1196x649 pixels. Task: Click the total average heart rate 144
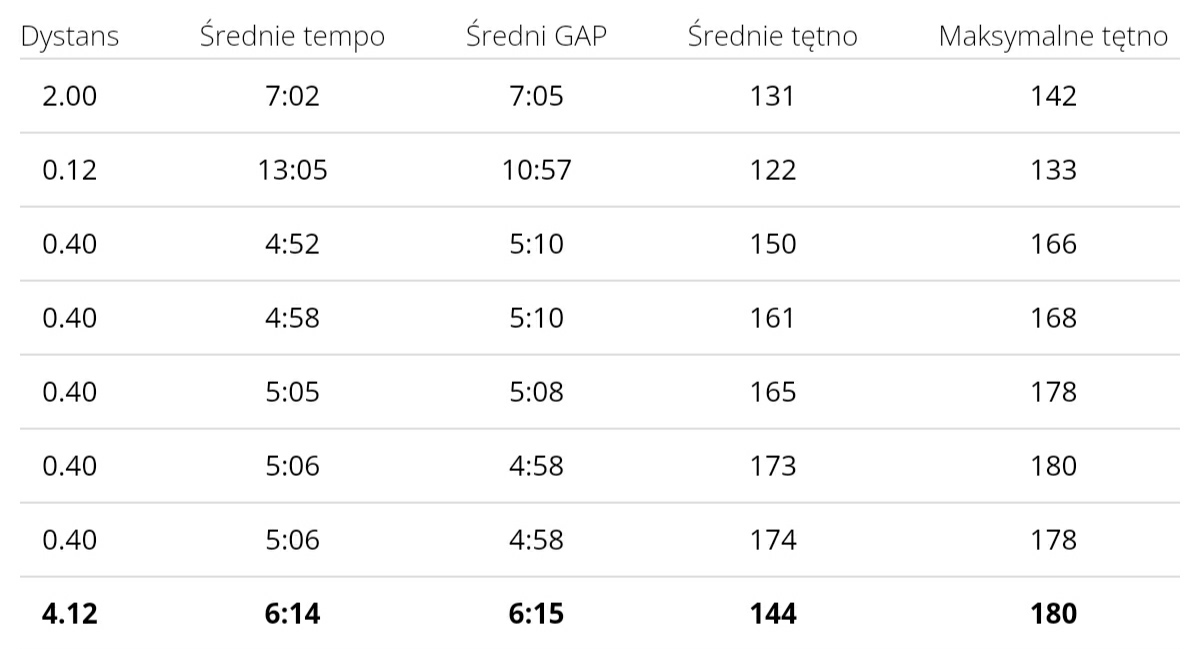tap(773, 614)
